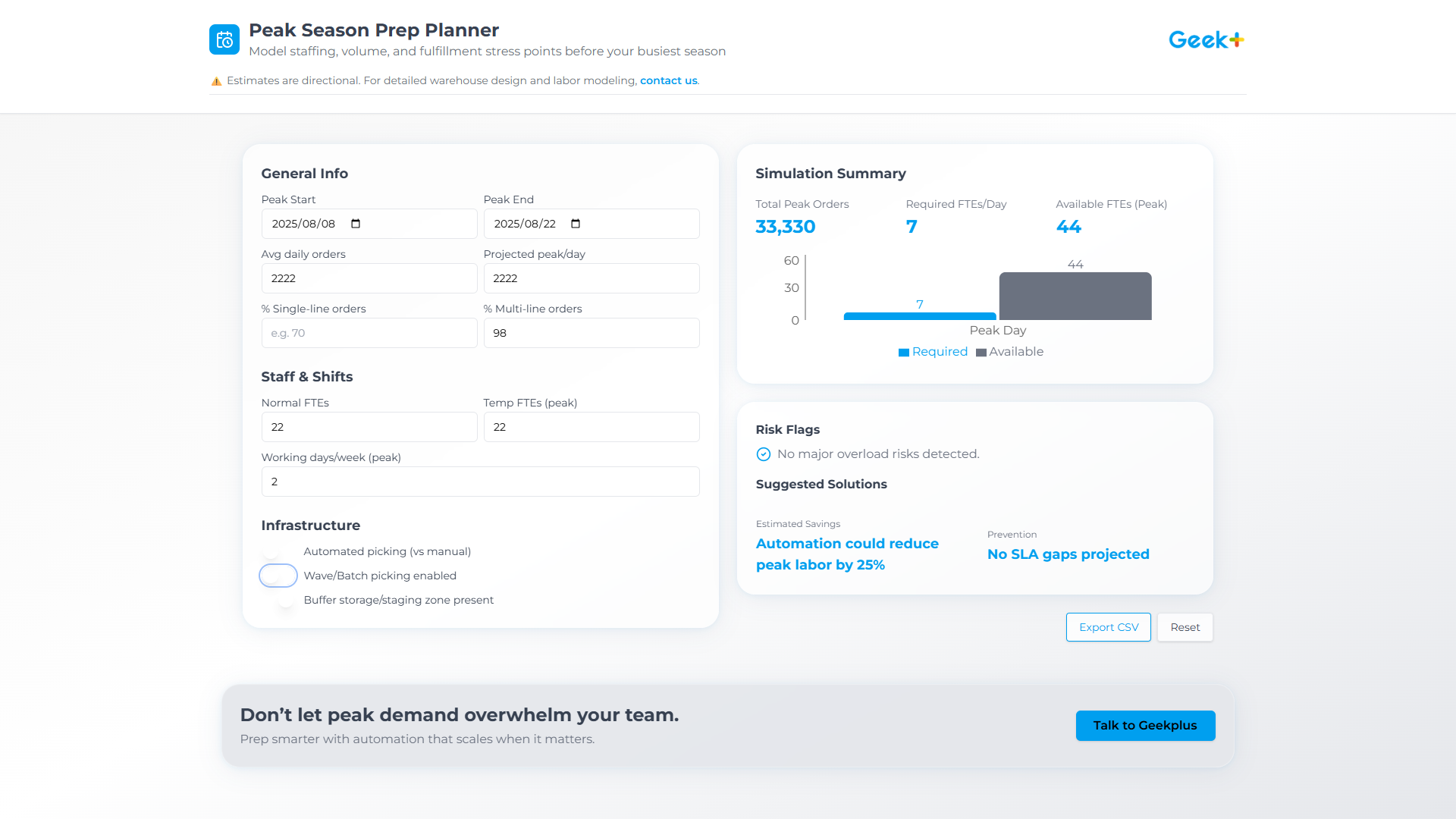The width and height of the screenshot is (1456, 819).
Task: Toggle Wave/Batch picking enabled
Action: point(278,576)
